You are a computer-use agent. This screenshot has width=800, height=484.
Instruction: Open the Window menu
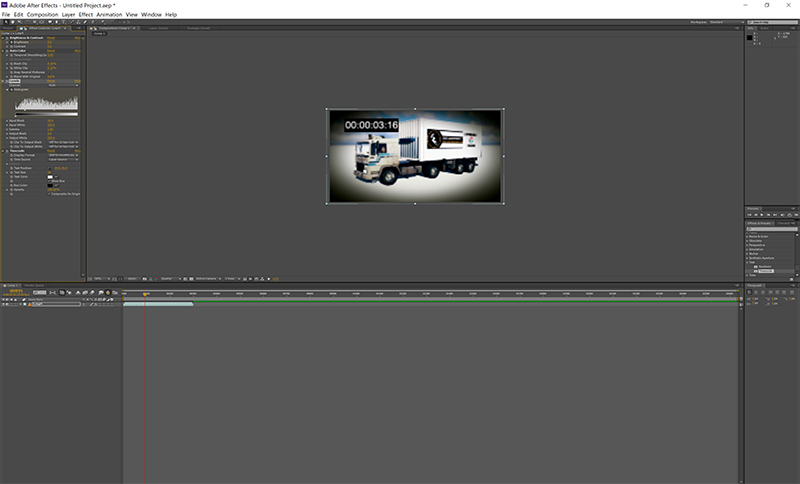coord(151,14)
